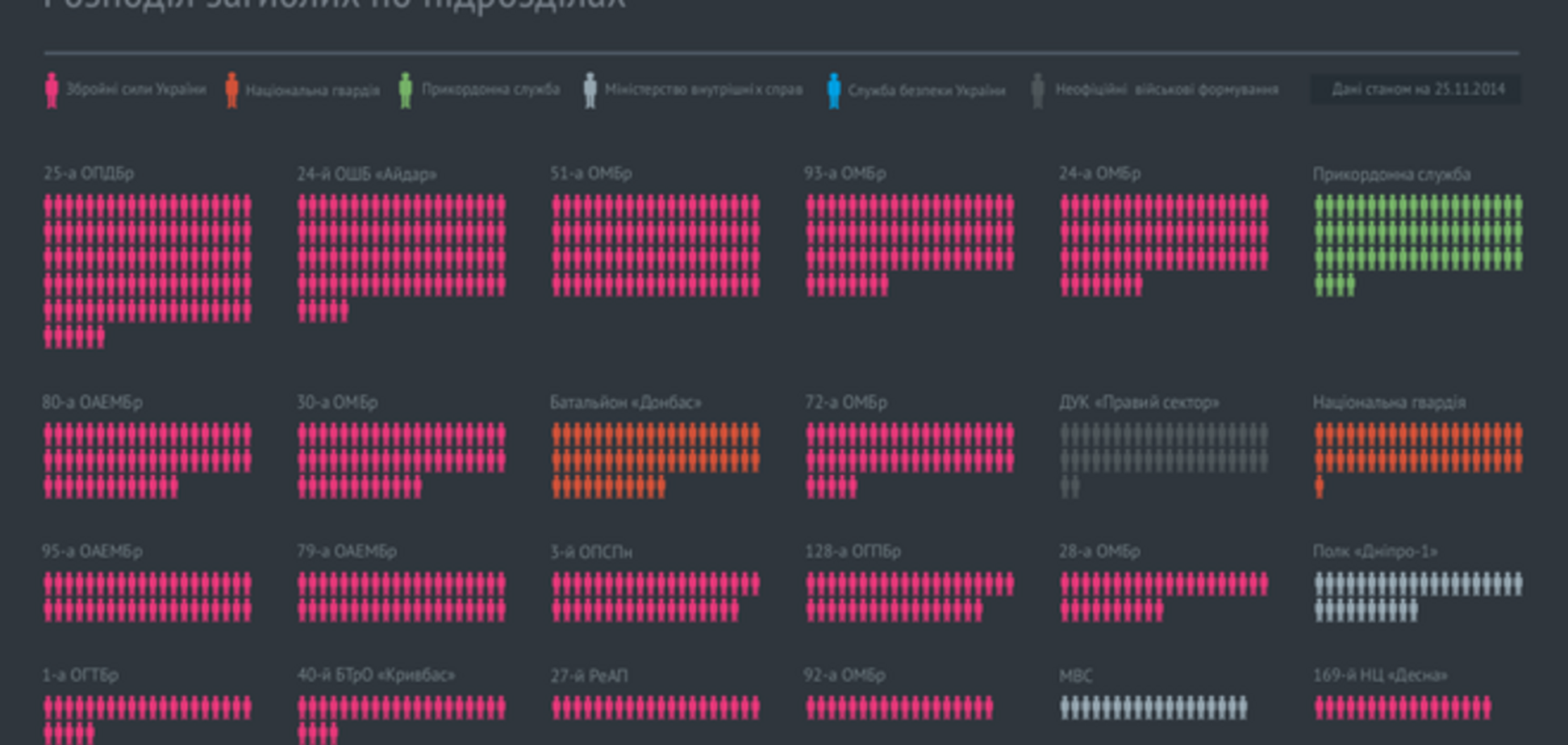1568x745 pixels.
Task: Select the green Прикордонна служба legend figure icon
Action: (x=406, y=89)
